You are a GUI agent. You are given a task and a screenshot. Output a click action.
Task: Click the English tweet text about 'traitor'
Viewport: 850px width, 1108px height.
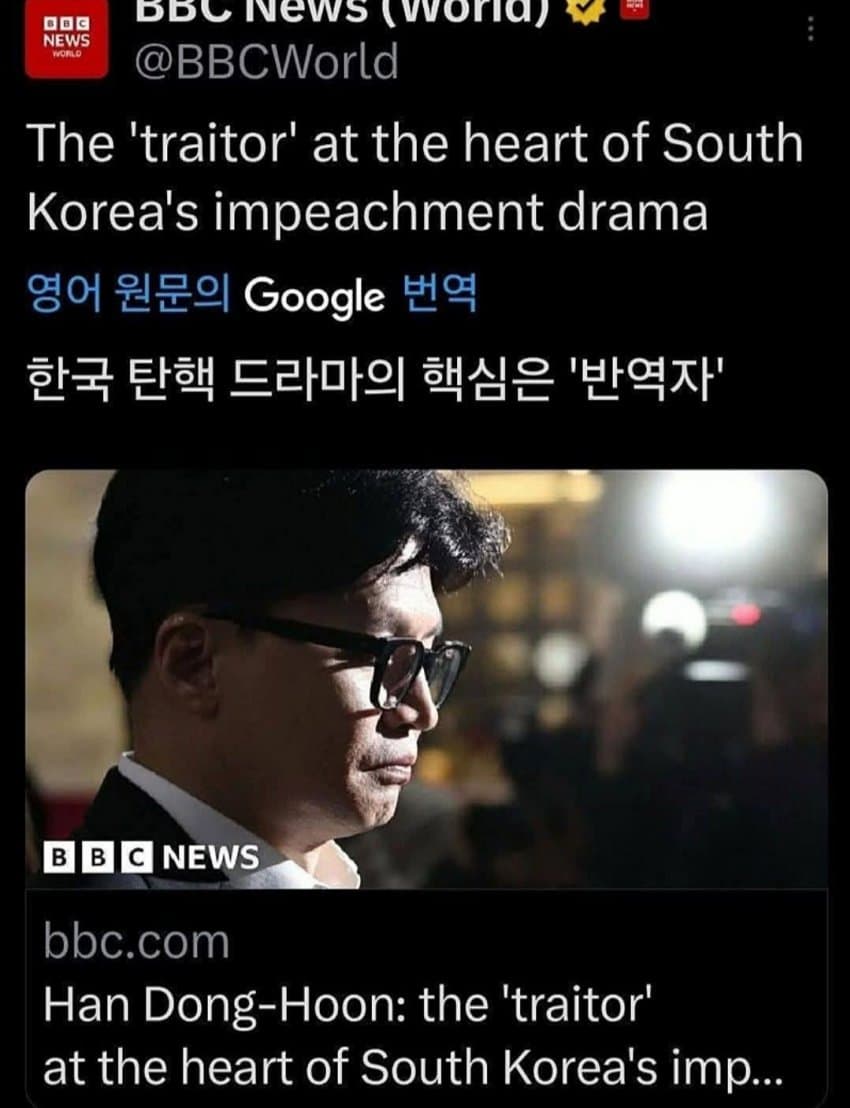click(x=415, y=177)
